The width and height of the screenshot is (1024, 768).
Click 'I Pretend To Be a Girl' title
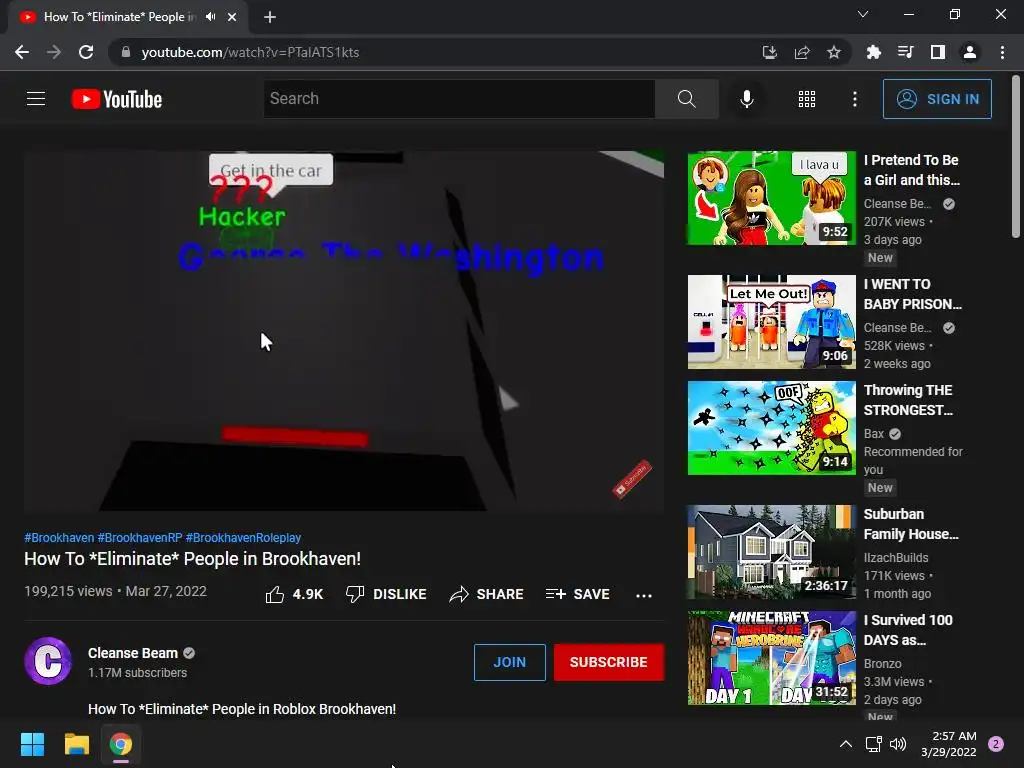912,170
